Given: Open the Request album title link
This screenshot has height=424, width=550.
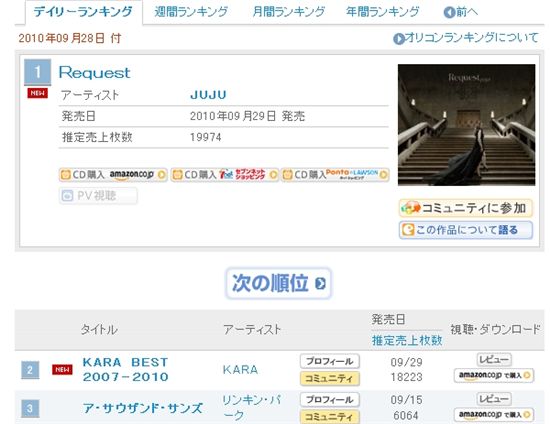Looking at the screenshot, I should pyautogui.click(x=94, y=73).
